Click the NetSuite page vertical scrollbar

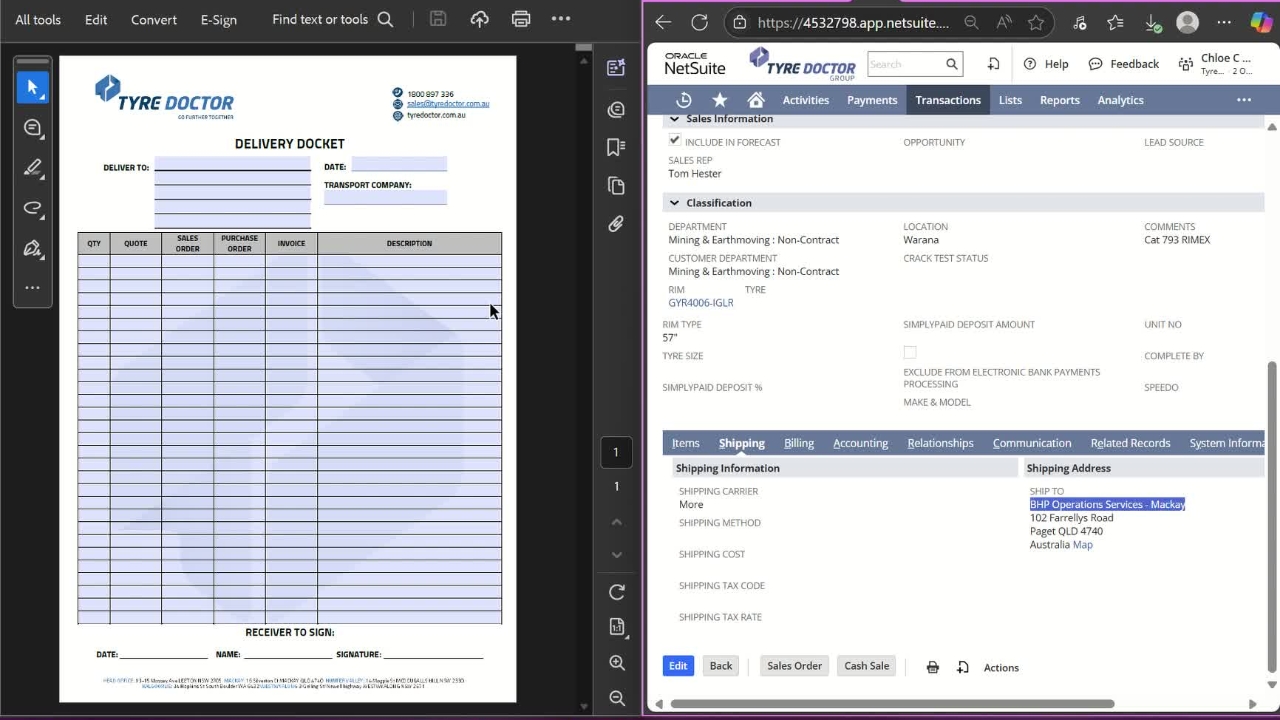tap(1272, 515)
